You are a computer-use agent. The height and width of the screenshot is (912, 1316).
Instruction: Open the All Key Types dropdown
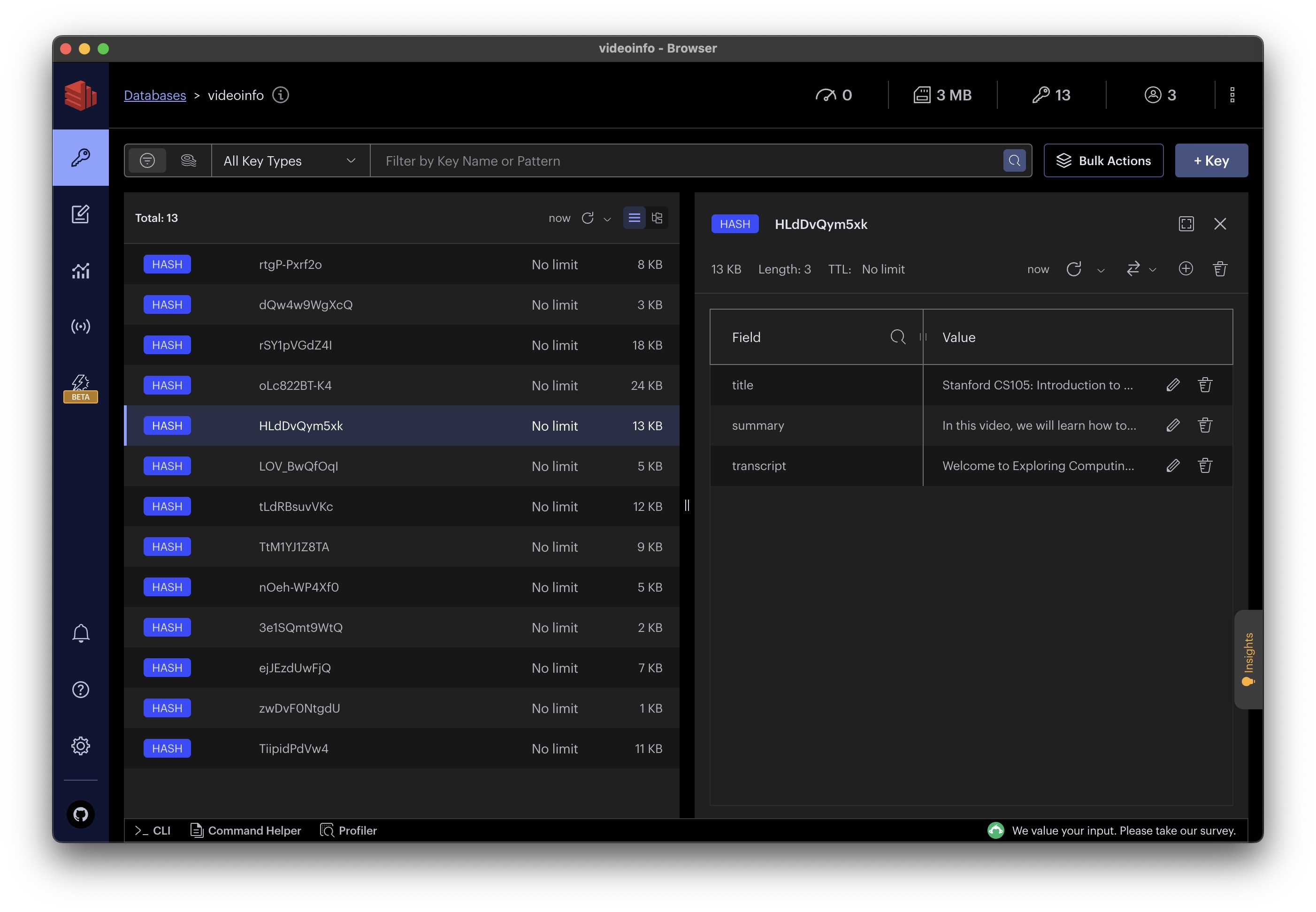point(290,160)
